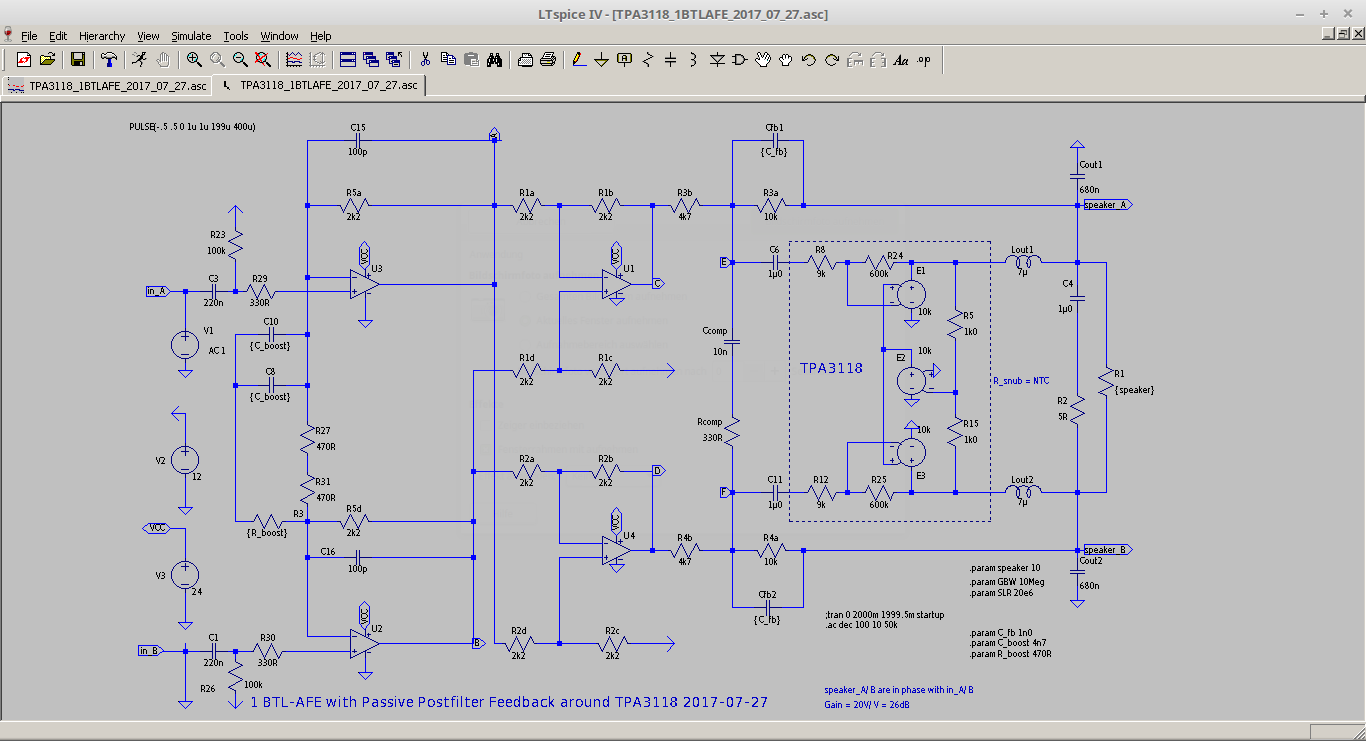Pick the Inductor placement tool
Image resolution: width=1366 pixels, height=741 pixels.
coord(692,60)
